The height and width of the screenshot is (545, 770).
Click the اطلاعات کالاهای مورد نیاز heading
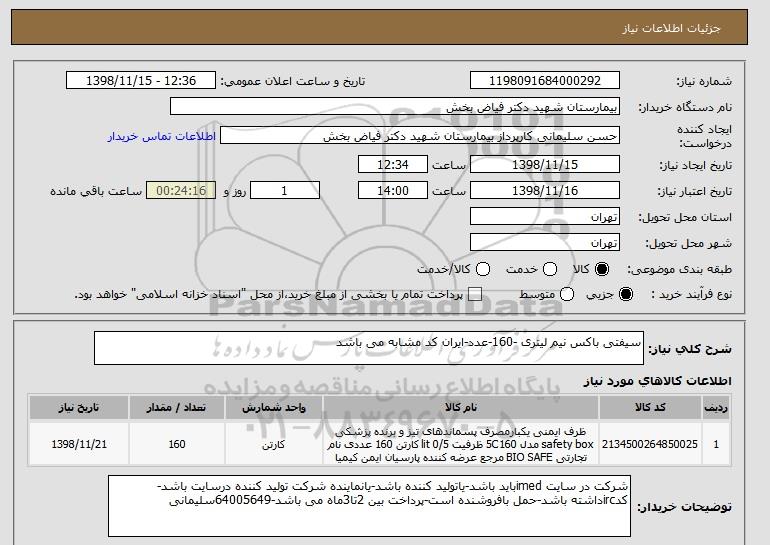coord(658,381)
